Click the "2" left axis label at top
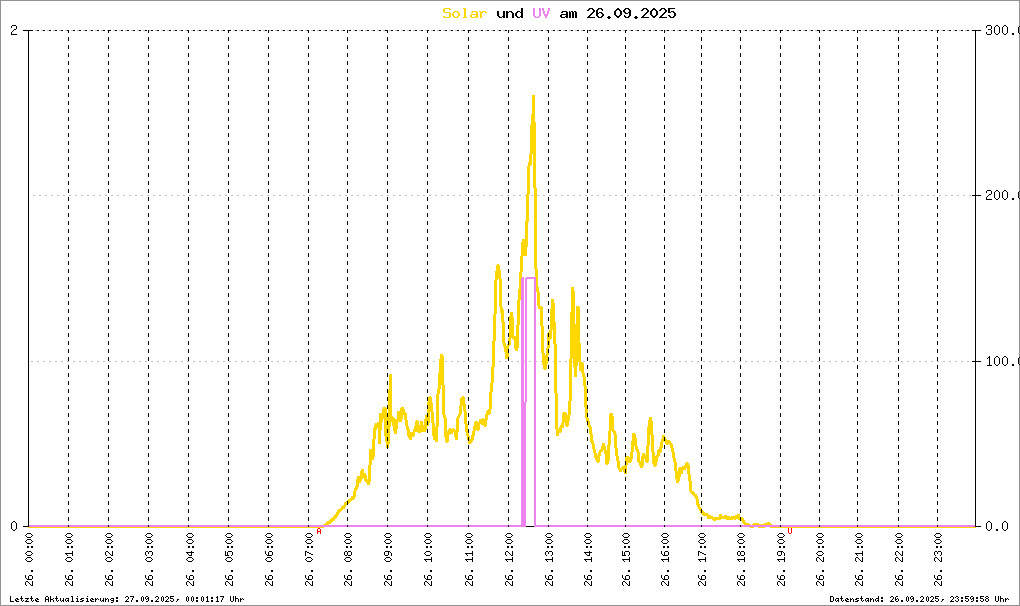Viewport: 1020px width, 606px height. click(14, 30)
